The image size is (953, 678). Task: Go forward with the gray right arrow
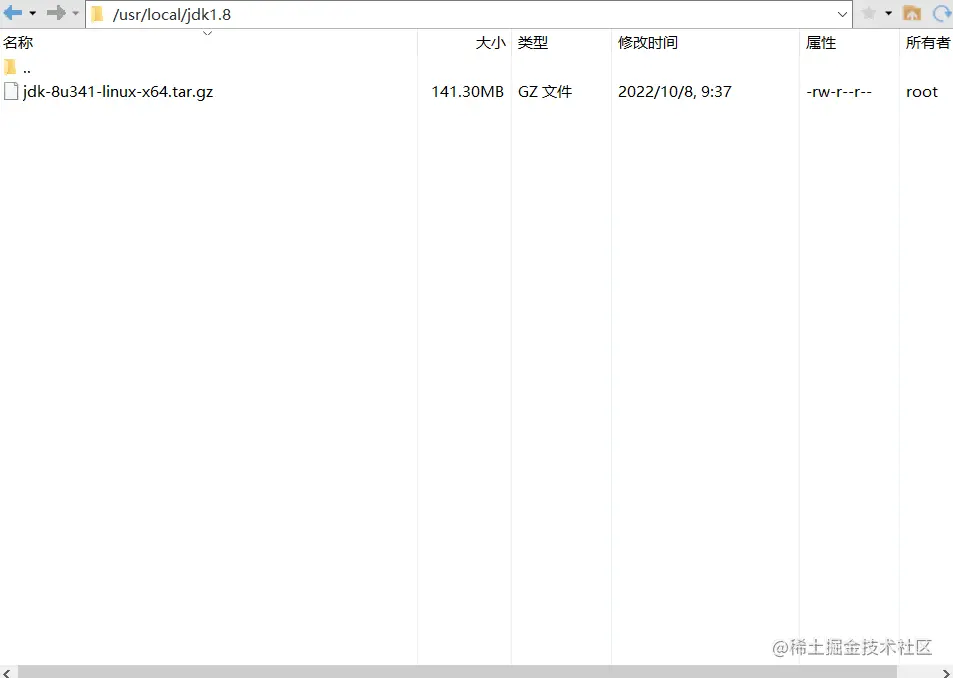pos(56,13)
